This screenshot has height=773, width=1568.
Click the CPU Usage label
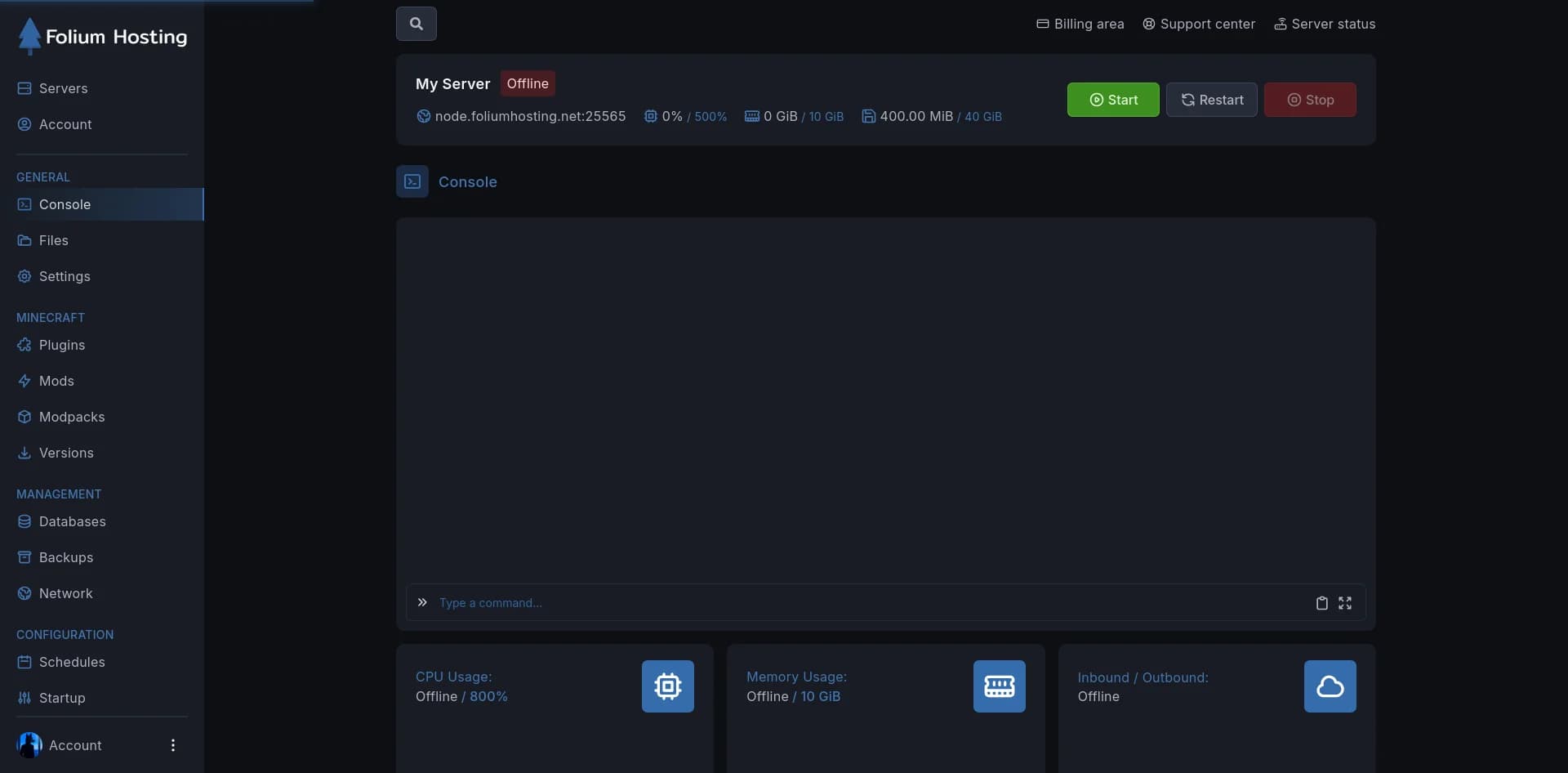coord(454,677)
